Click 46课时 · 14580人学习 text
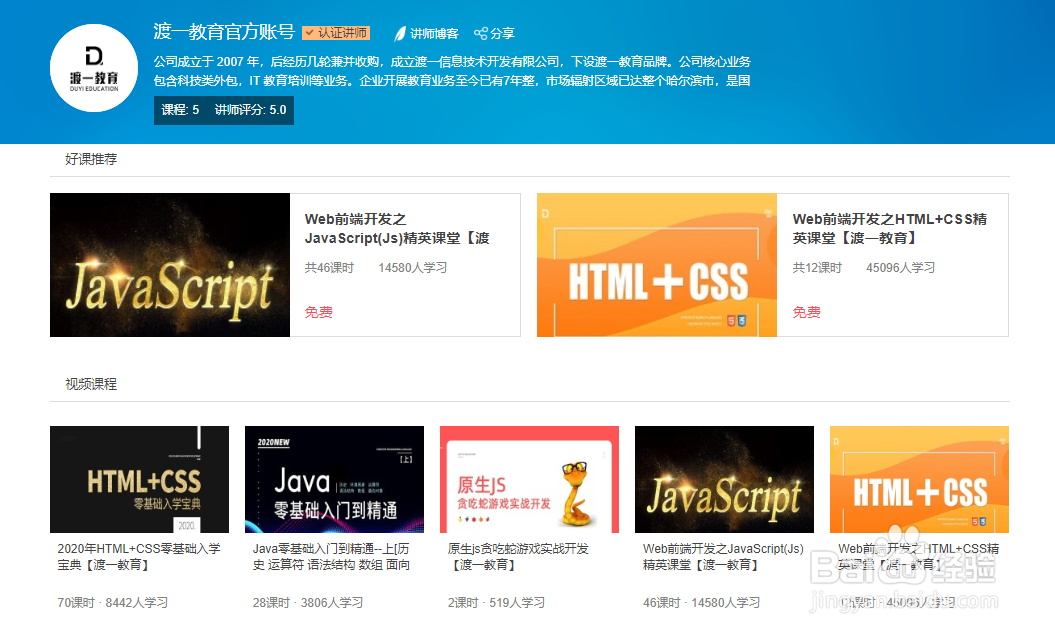Screen dimensions: 1055x637 [x=701, y=603]
